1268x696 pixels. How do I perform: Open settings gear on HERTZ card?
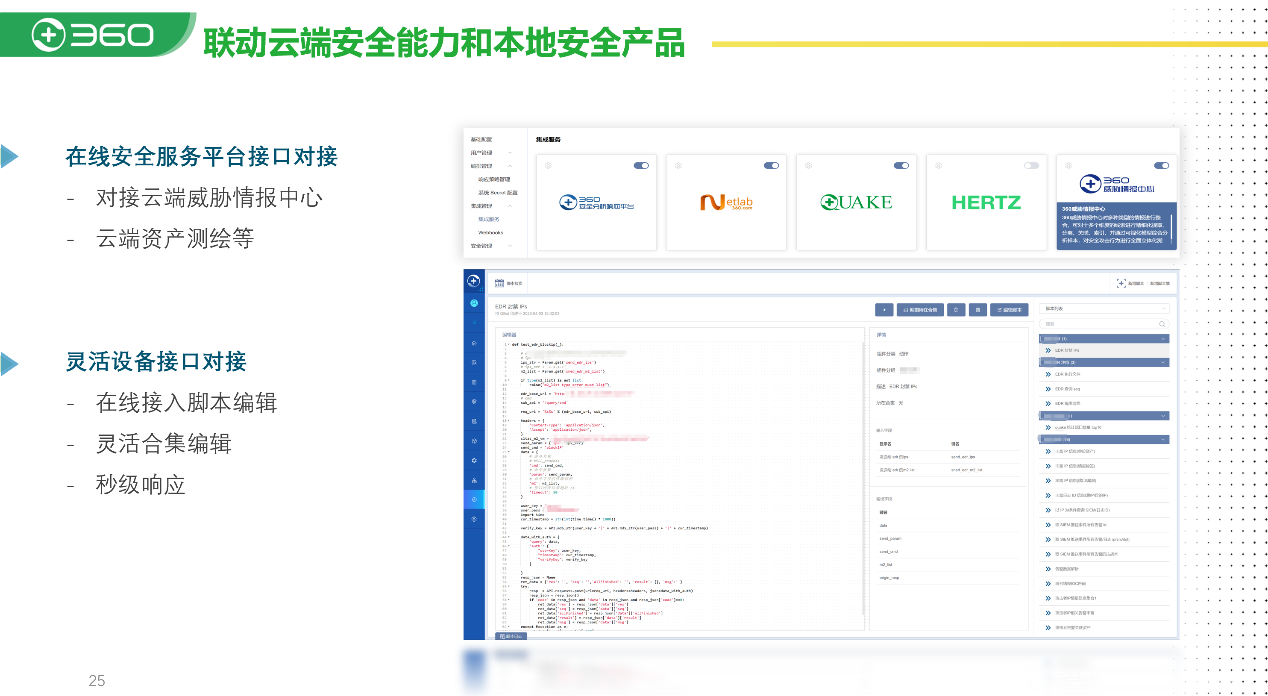click(938, 165)
